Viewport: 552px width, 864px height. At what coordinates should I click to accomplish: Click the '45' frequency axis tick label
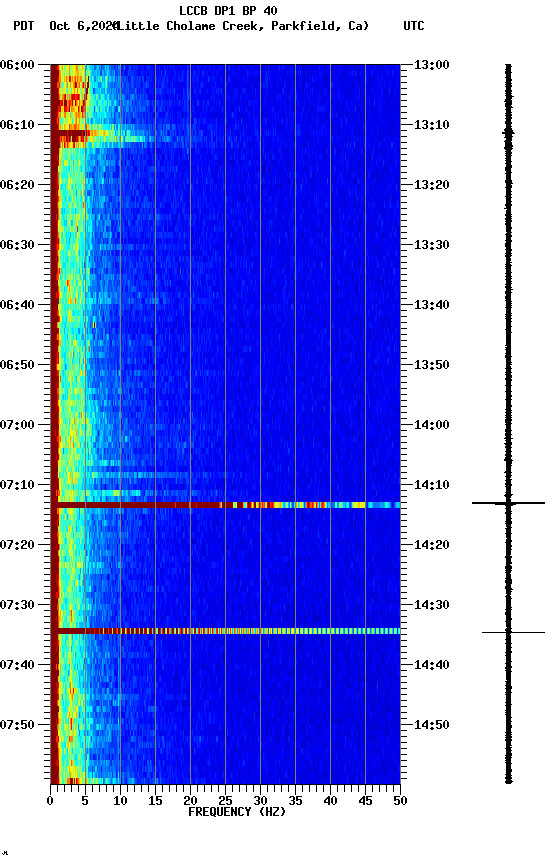(365, 801)
